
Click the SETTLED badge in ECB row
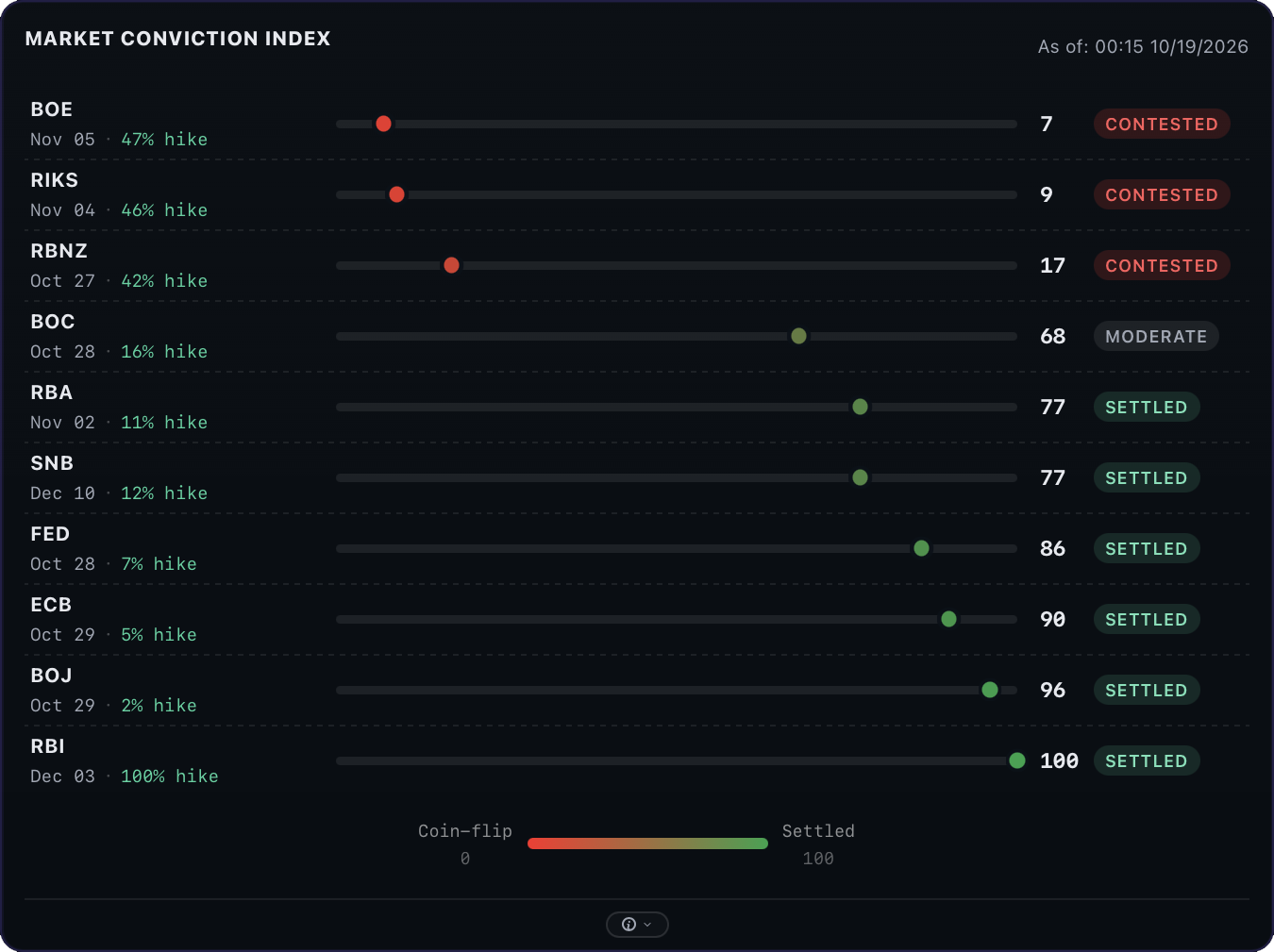coord(1147,619)
